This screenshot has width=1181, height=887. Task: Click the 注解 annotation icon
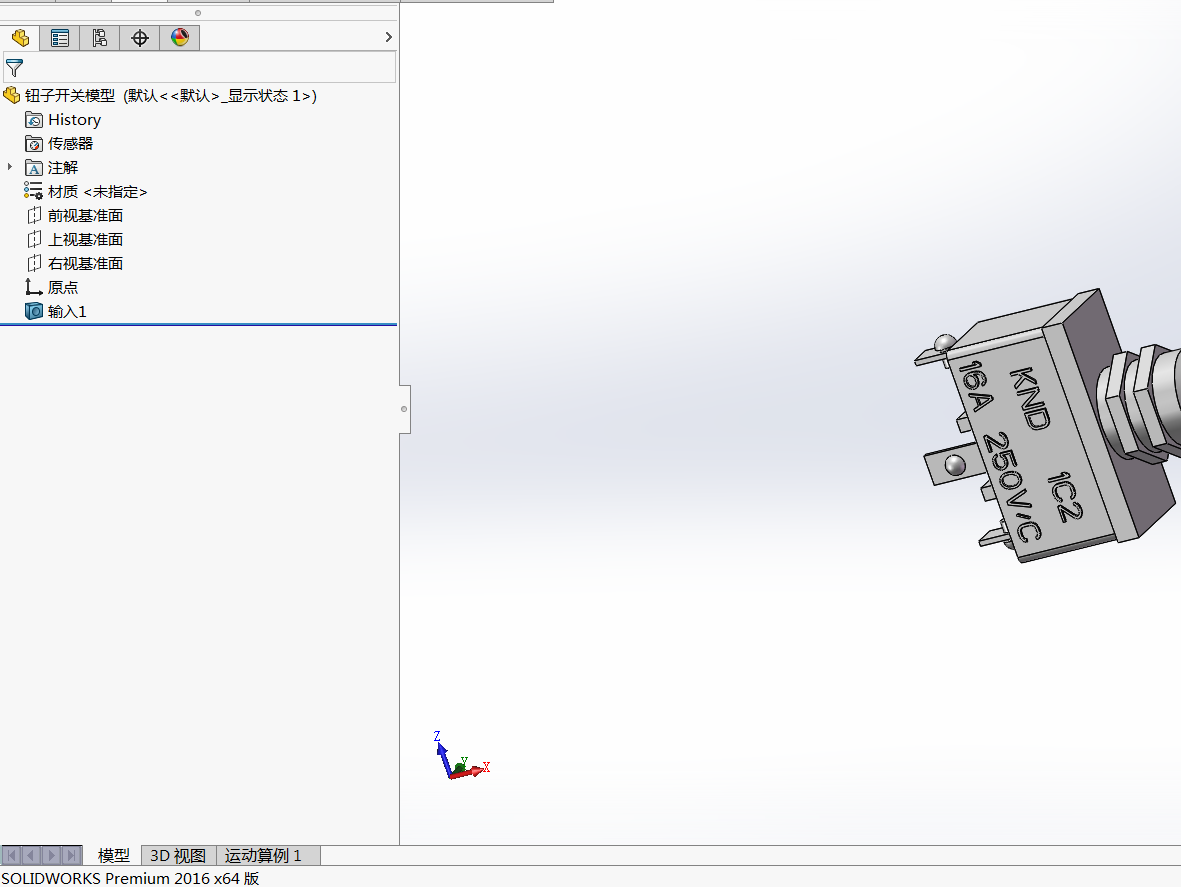click(x=34, y=168)
